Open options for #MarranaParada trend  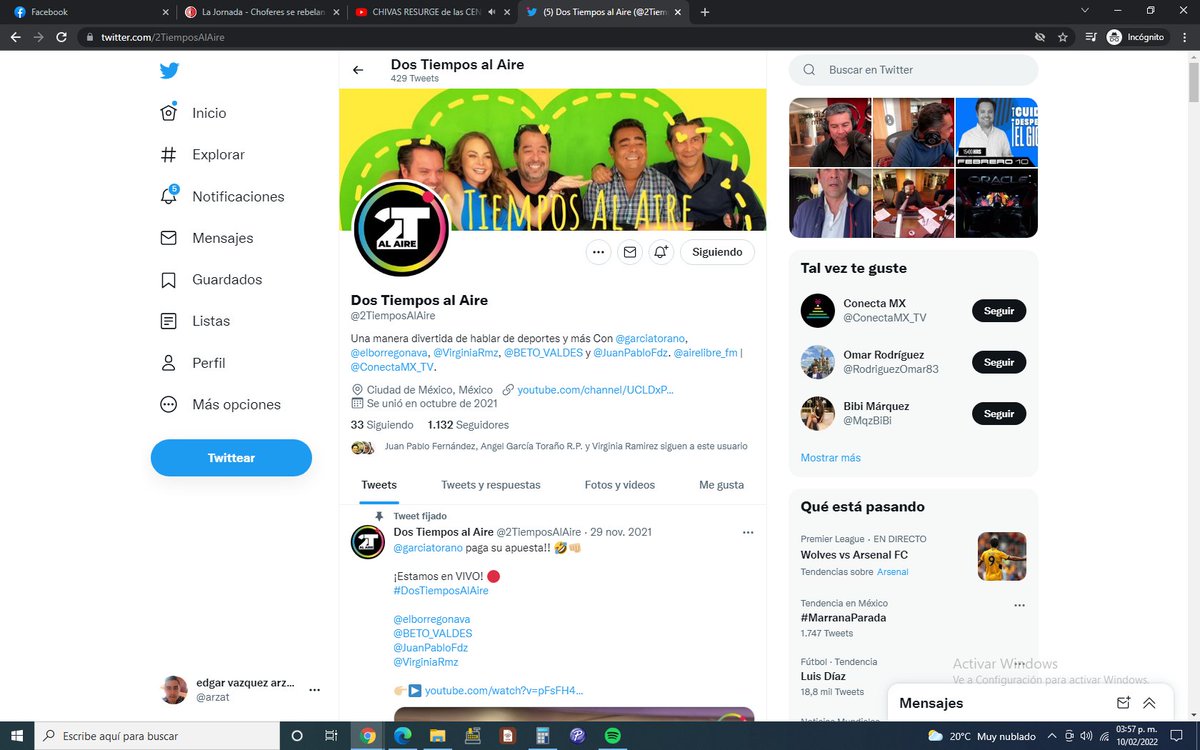coord(1019,605)
